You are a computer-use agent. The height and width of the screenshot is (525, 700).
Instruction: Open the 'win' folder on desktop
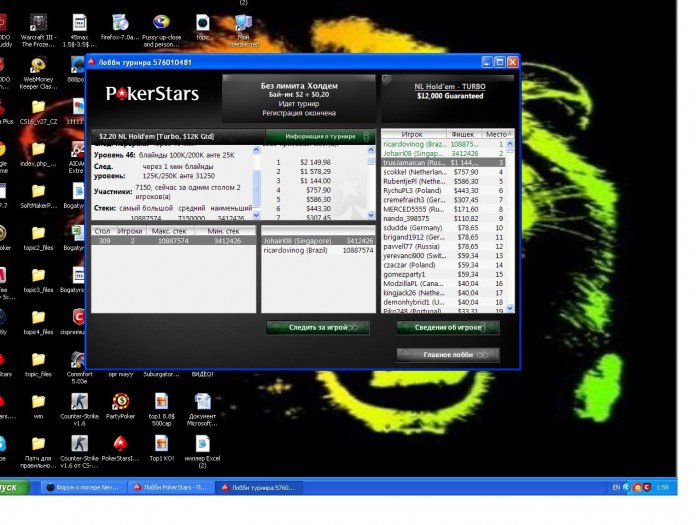(x=38, y=406)
